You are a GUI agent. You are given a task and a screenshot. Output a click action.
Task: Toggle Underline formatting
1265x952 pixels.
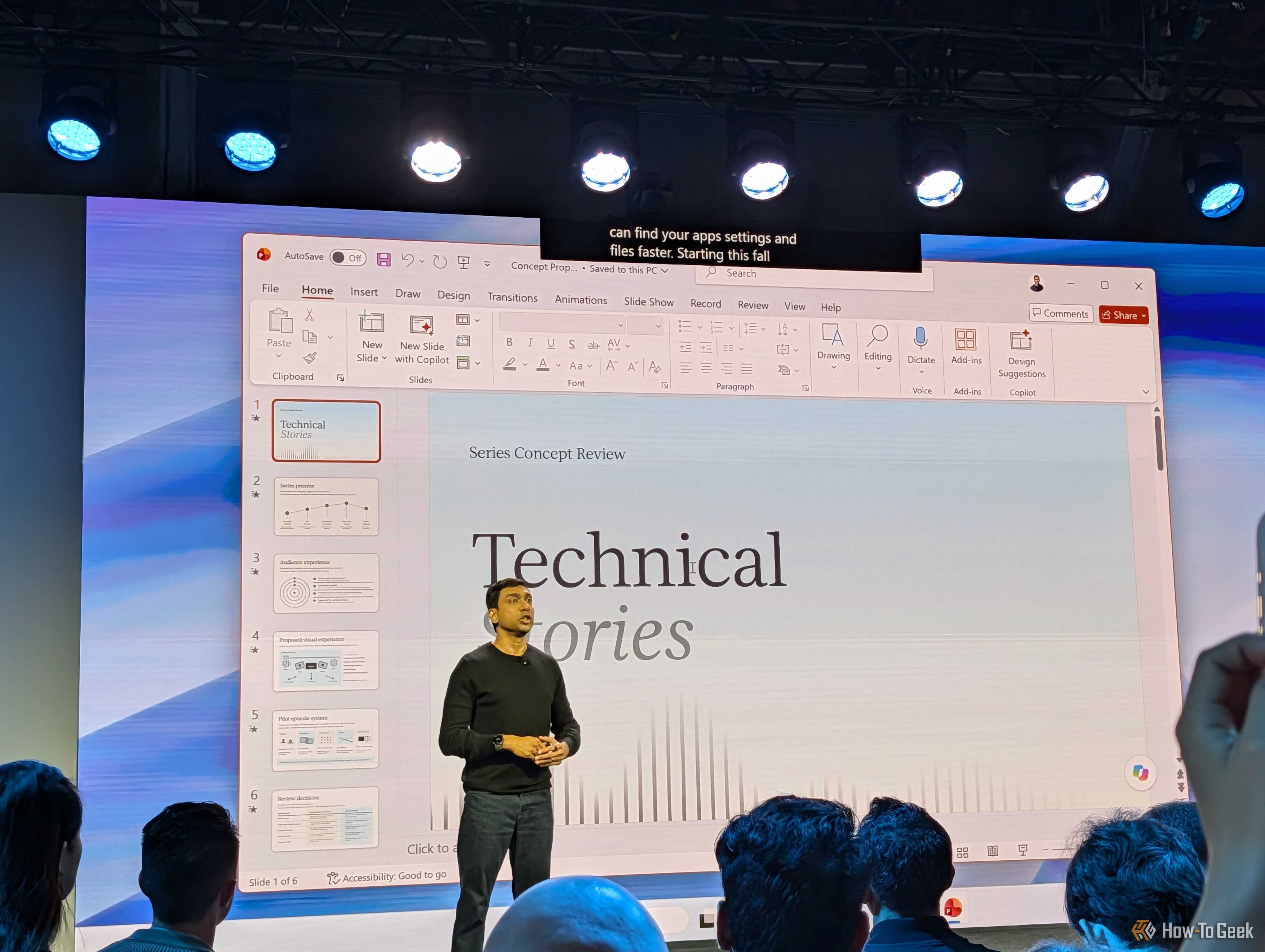[x=551, y=343]
